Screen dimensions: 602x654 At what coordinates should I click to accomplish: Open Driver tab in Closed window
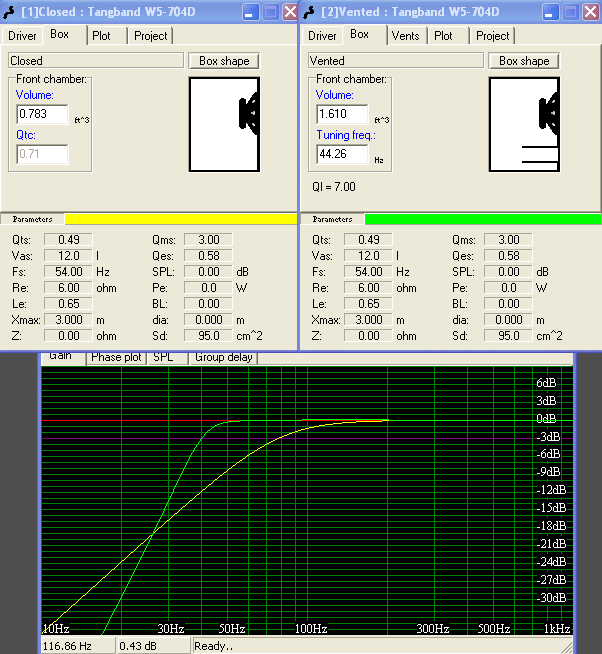tap(22, 36)
